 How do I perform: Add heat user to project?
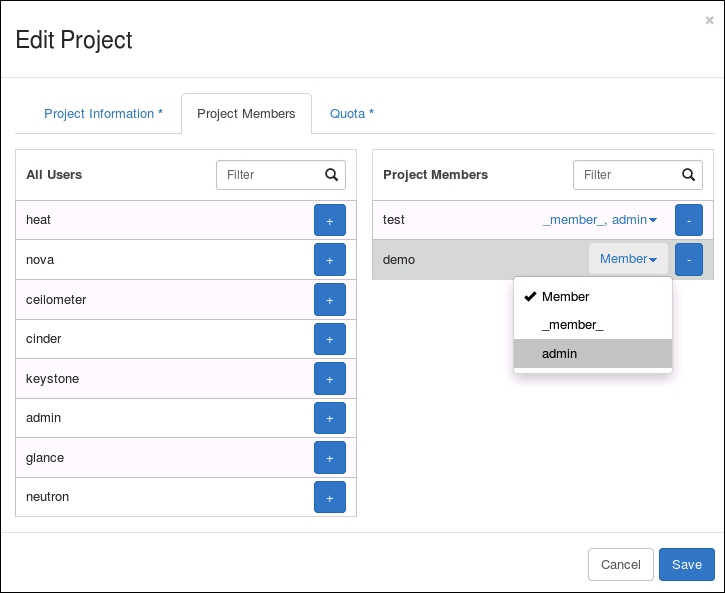tap(329, 220)
